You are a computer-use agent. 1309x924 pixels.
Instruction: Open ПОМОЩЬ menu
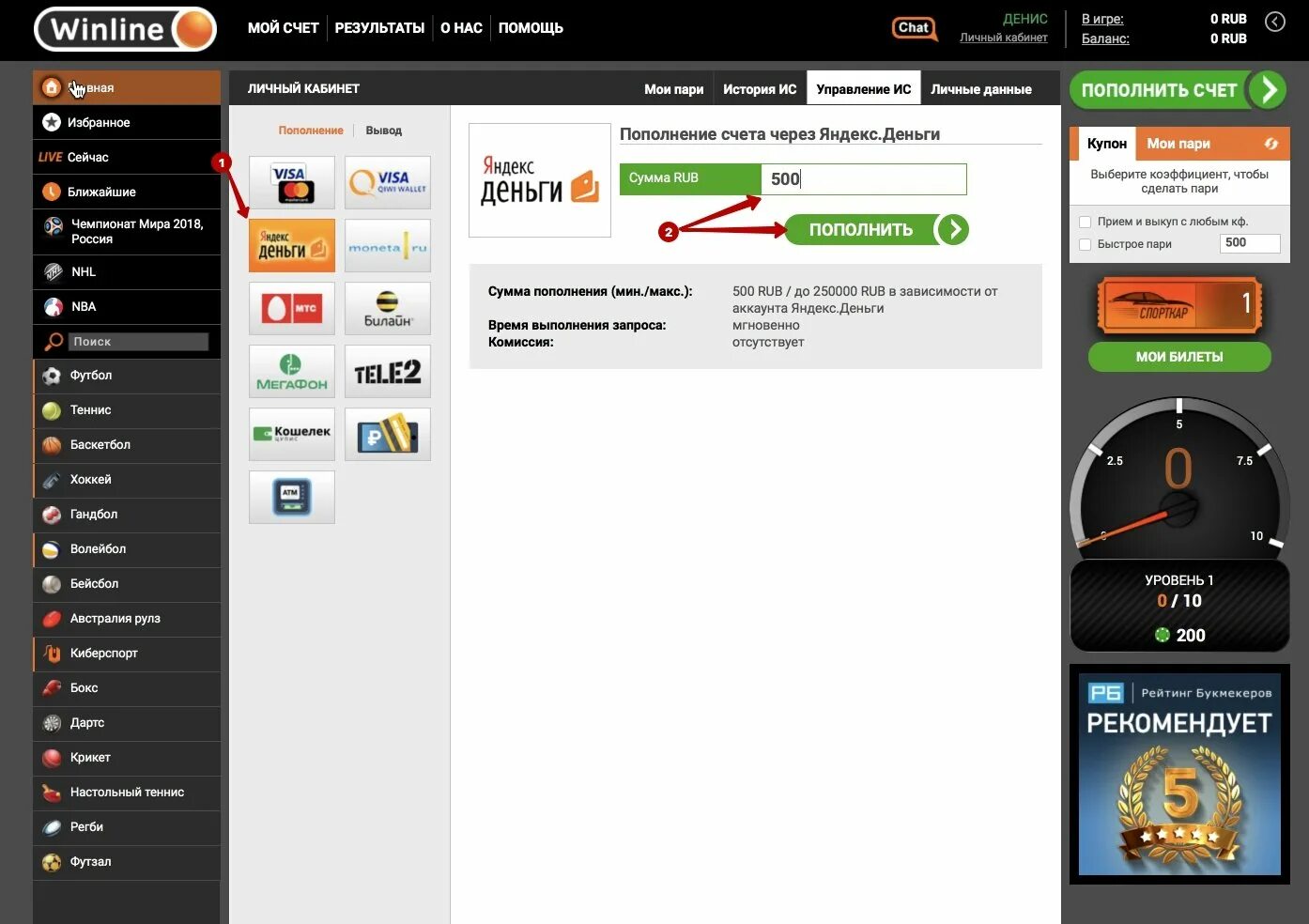tap(531, 28)
